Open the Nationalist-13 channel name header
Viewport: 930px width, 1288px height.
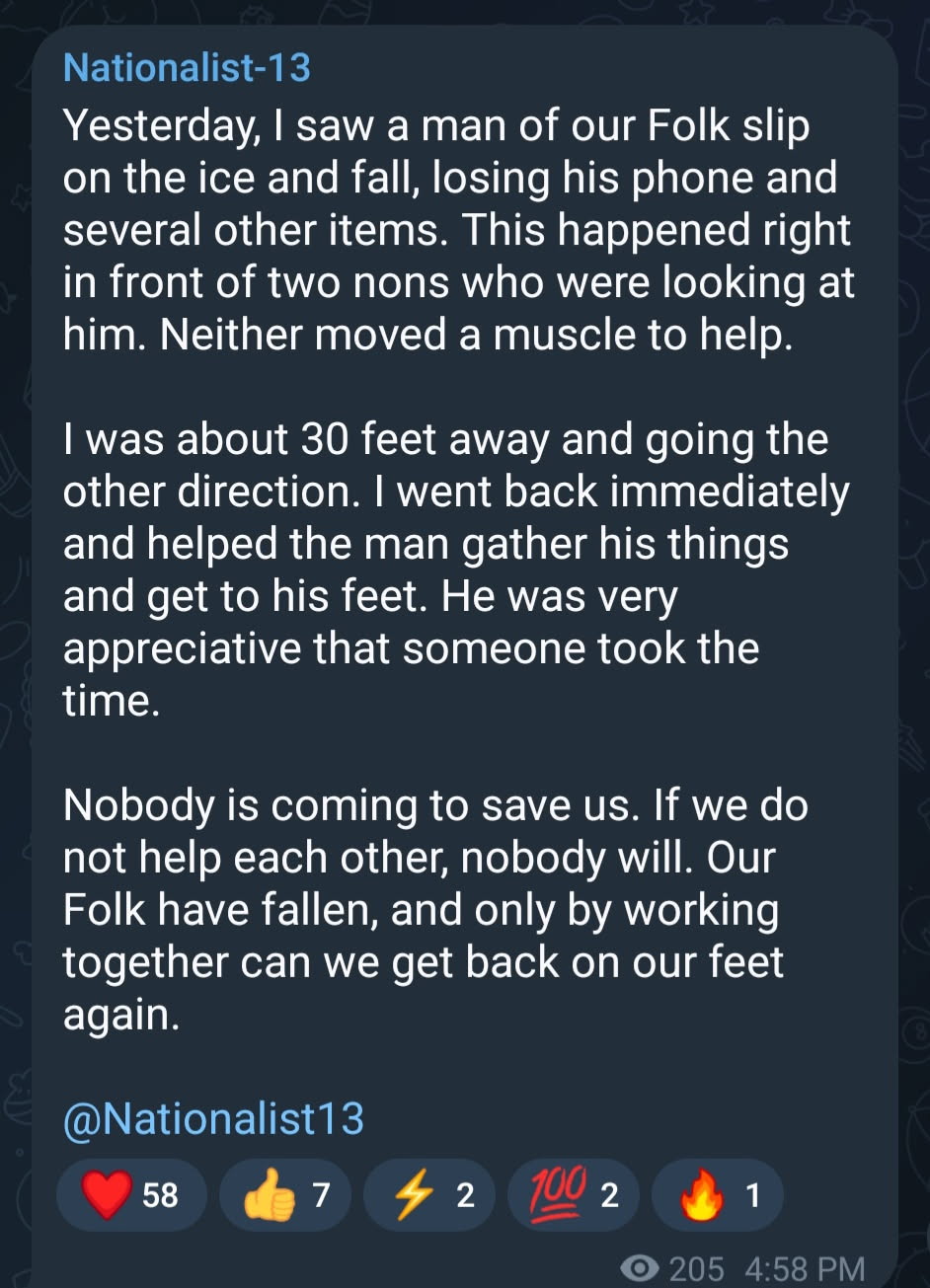(187, 68)
